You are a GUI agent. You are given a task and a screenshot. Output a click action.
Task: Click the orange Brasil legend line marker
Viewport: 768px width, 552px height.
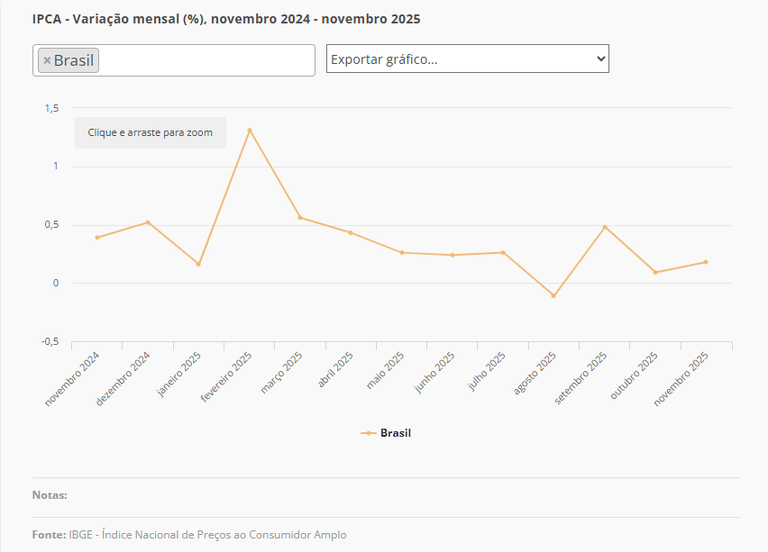(x=369, y=433)
